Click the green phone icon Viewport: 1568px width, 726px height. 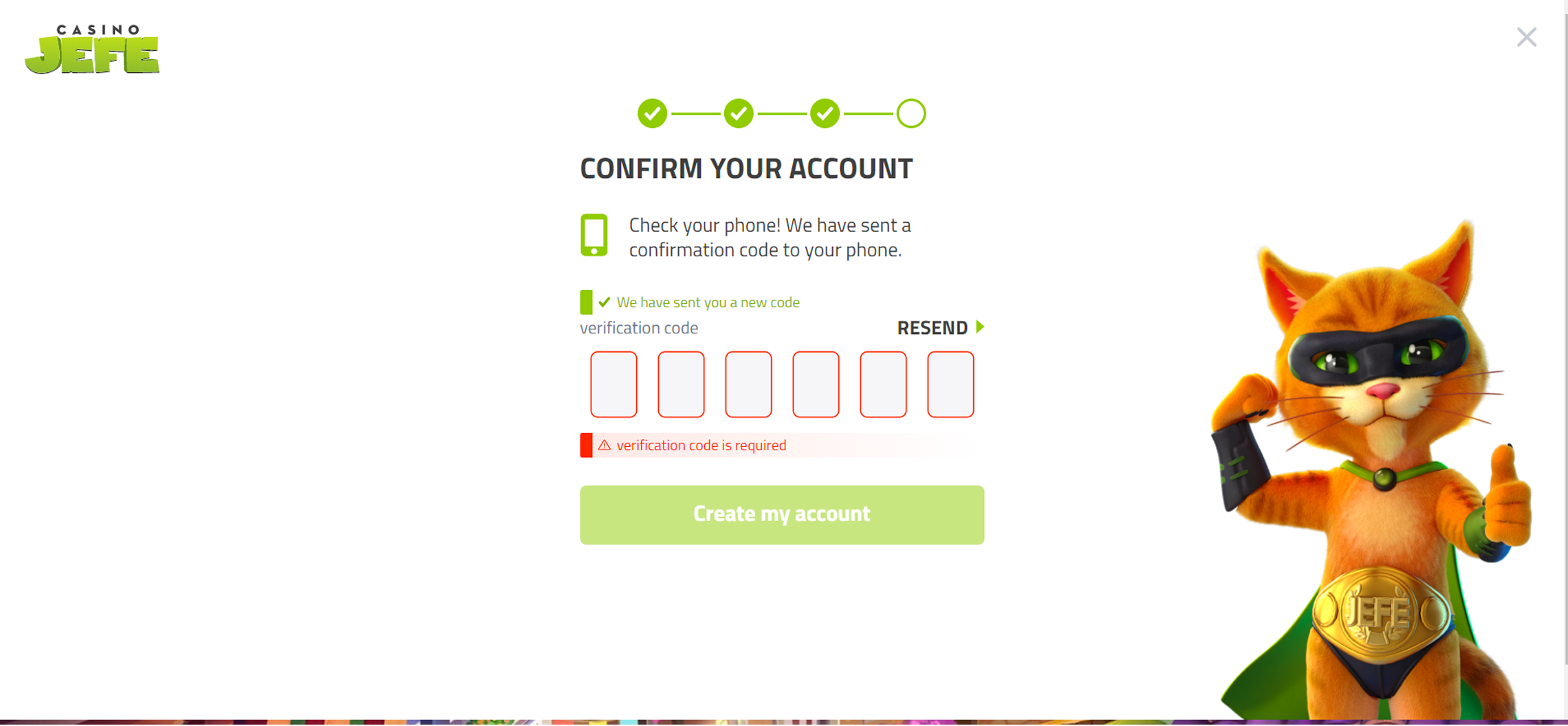click(x=594, y=235)
